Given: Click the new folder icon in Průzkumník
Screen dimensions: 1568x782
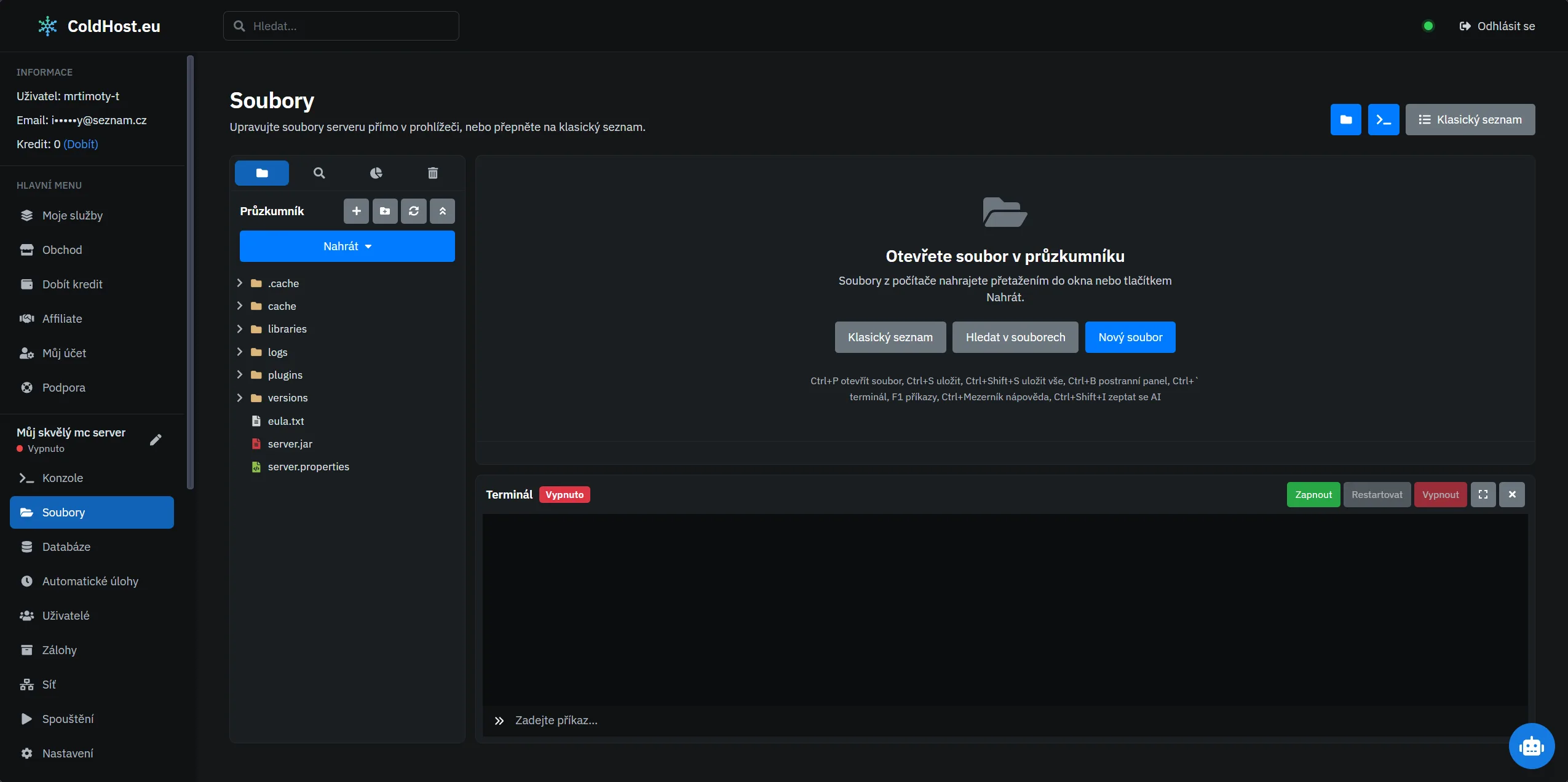Looking at the screenshot, I should click(385, 211).
